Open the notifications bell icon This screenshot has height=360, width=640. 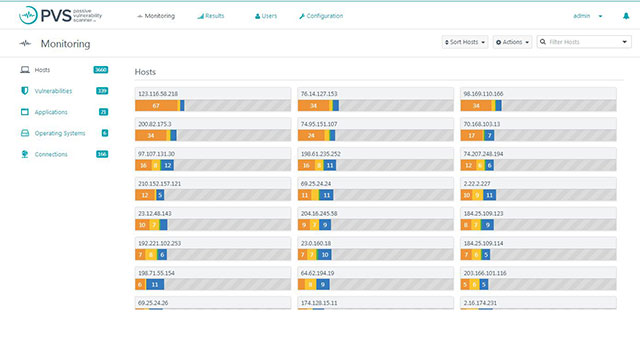pos(626,16)
